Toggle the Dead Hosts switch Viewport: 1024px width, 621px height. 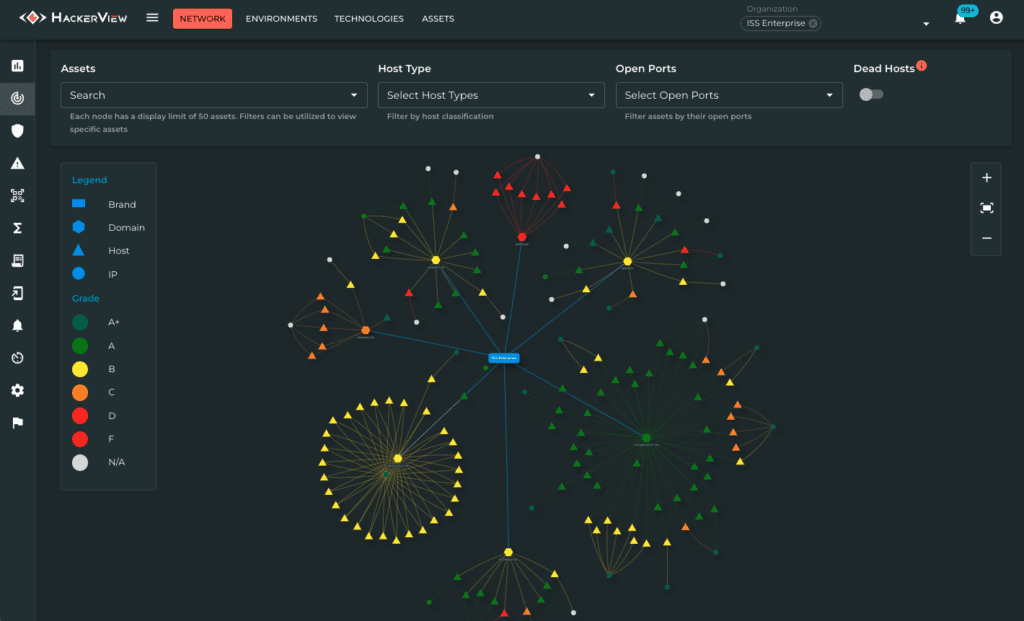click(x=871, y=95)
